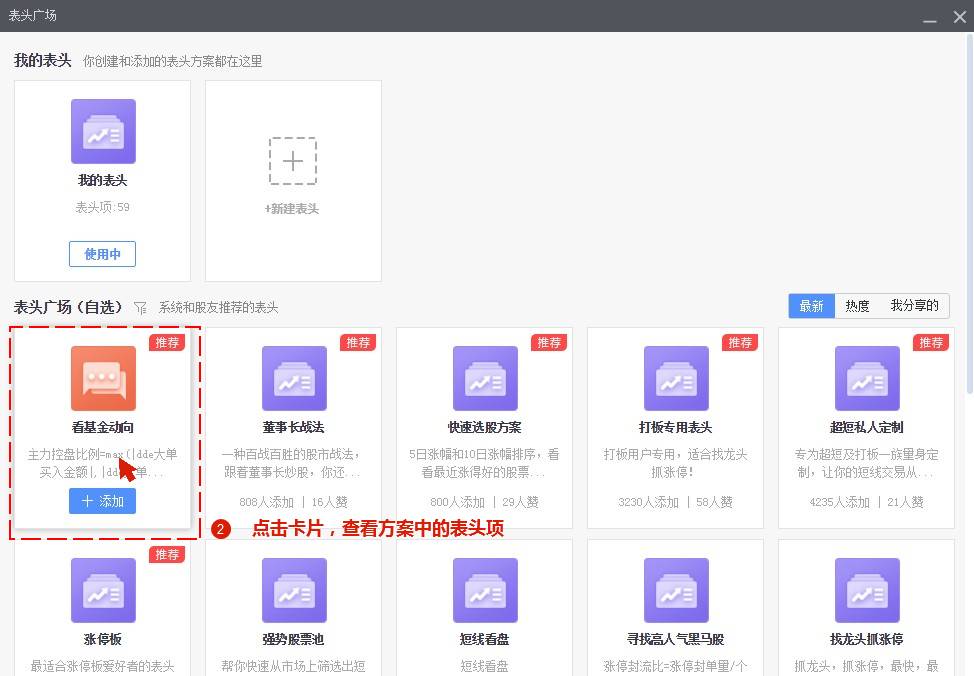Click the 打板专用表头 description text

pos(675,463)
